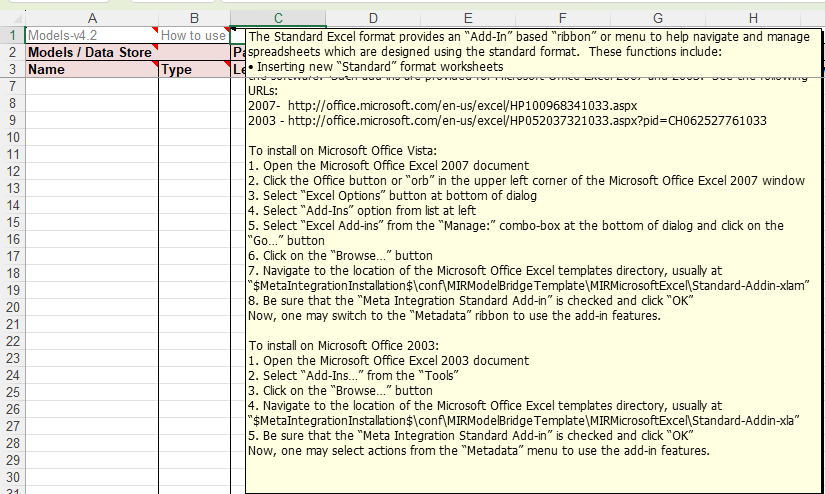Click row 30 header
The image size is (825, 494).
[x=12, y=477]
